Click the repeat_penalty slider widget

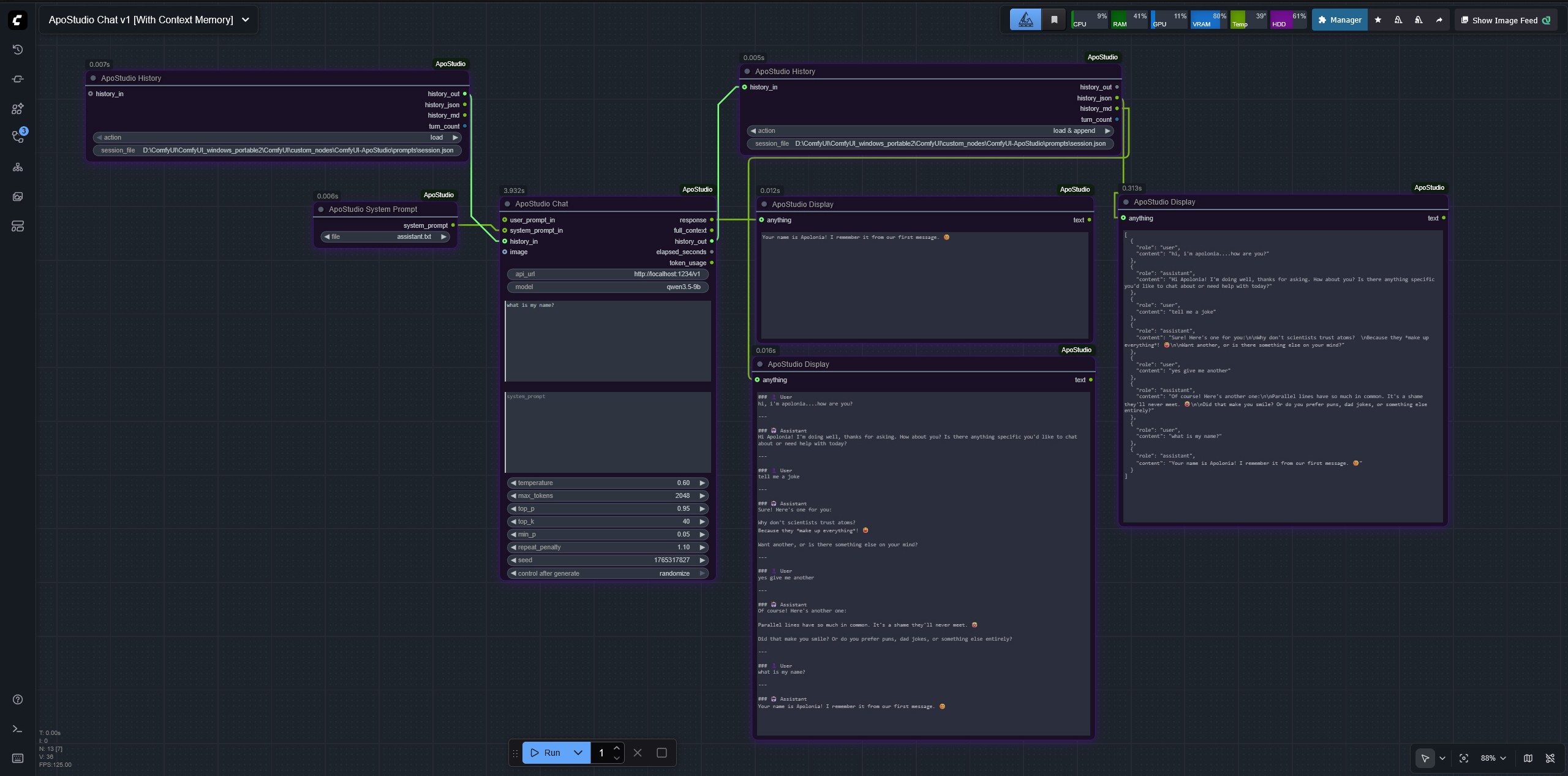[608, 547]
